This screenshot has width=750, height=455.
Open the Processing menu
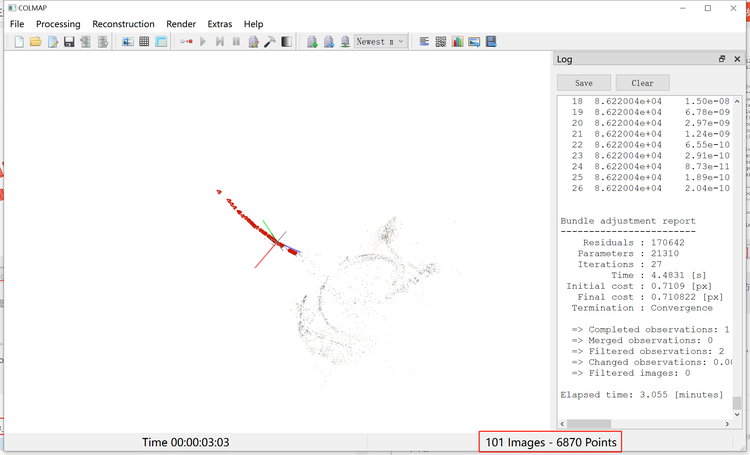tap(58, 24)
